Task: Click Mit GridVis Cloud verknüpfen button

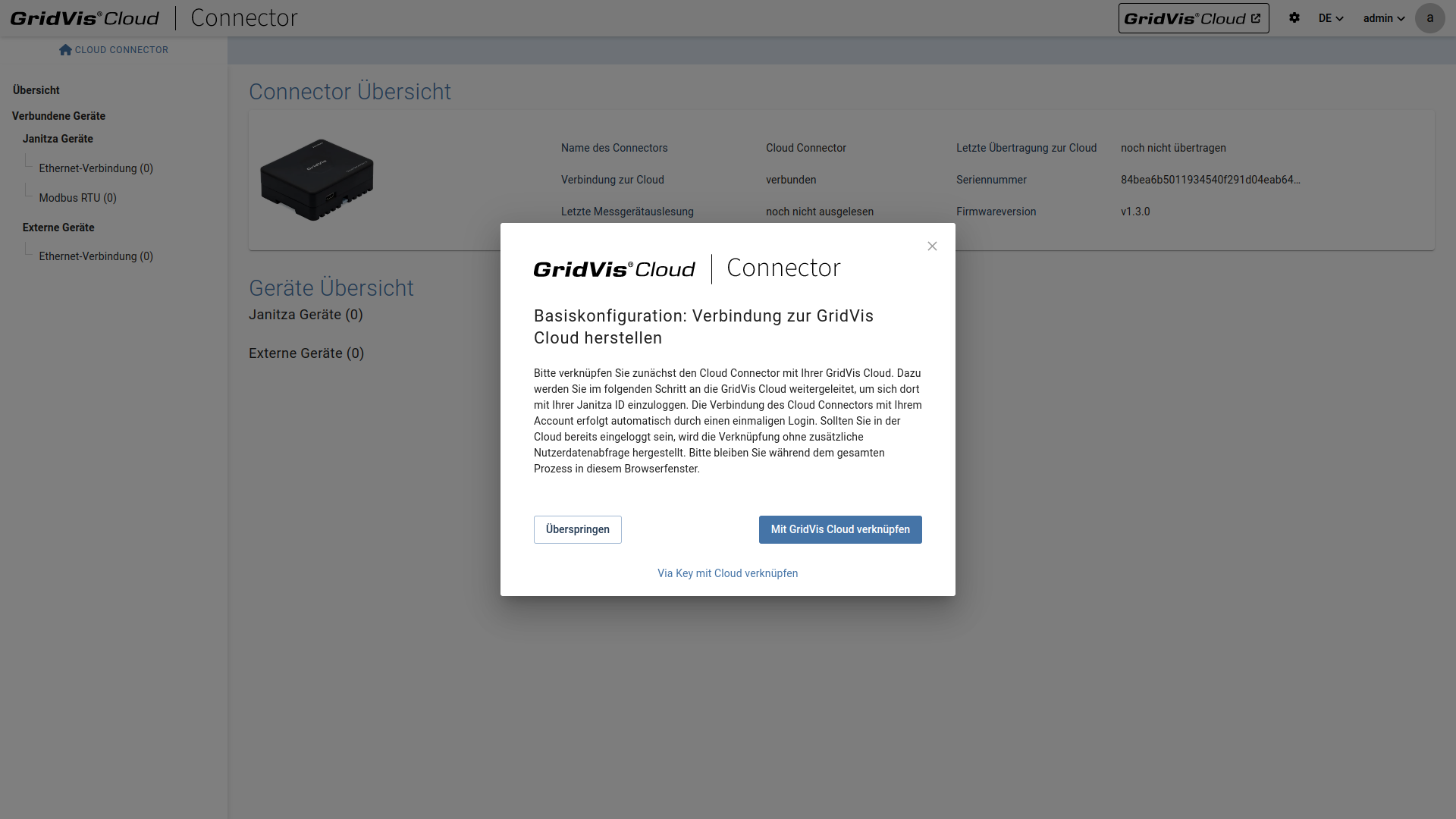Action: pyautogui.click(x=840, y=529)
